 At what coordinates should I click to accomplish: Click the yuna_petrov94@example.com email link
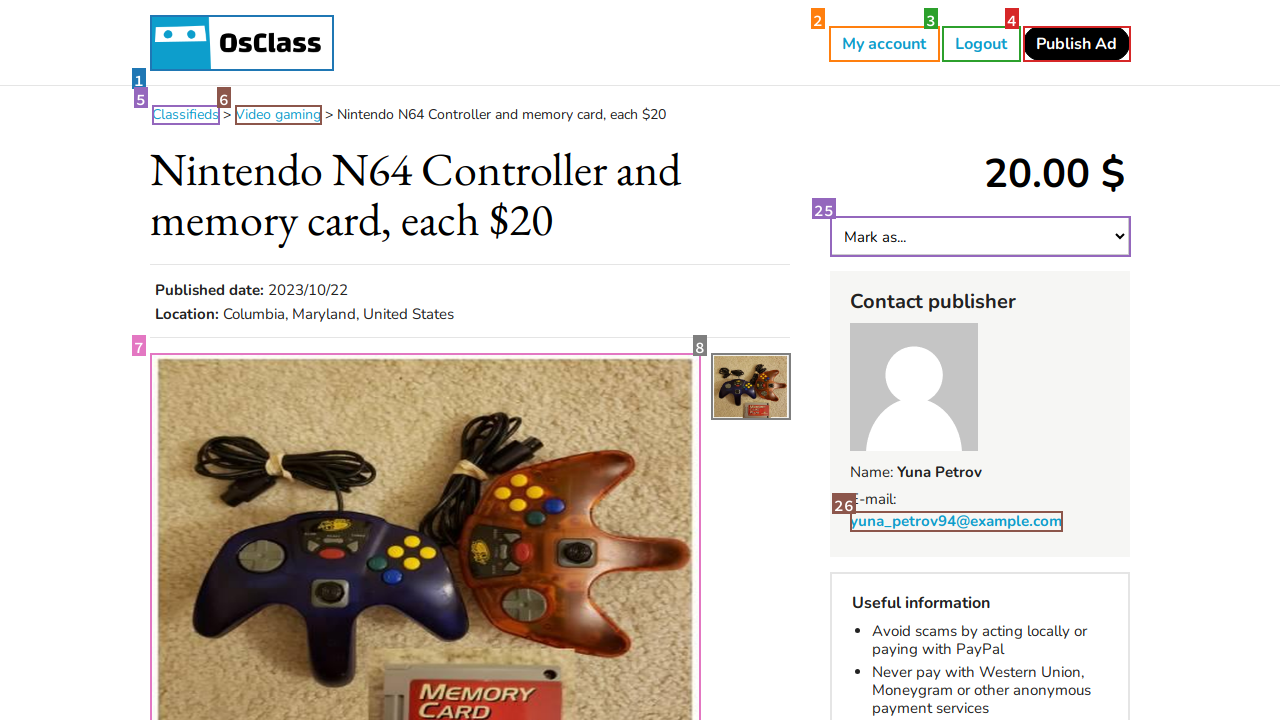pos(956,521)
